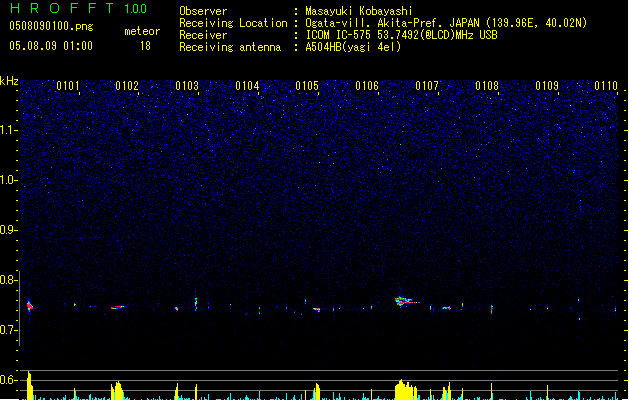The width and height of the screenshot is (629, 400).
Task: Click the Observer label
Action: [x=203, y=11]
